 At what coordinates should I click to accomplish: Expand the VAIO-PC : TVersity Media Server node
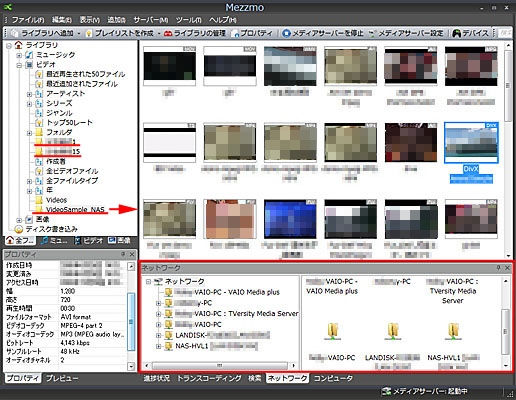pyautogui.click(x=159, y=314)
